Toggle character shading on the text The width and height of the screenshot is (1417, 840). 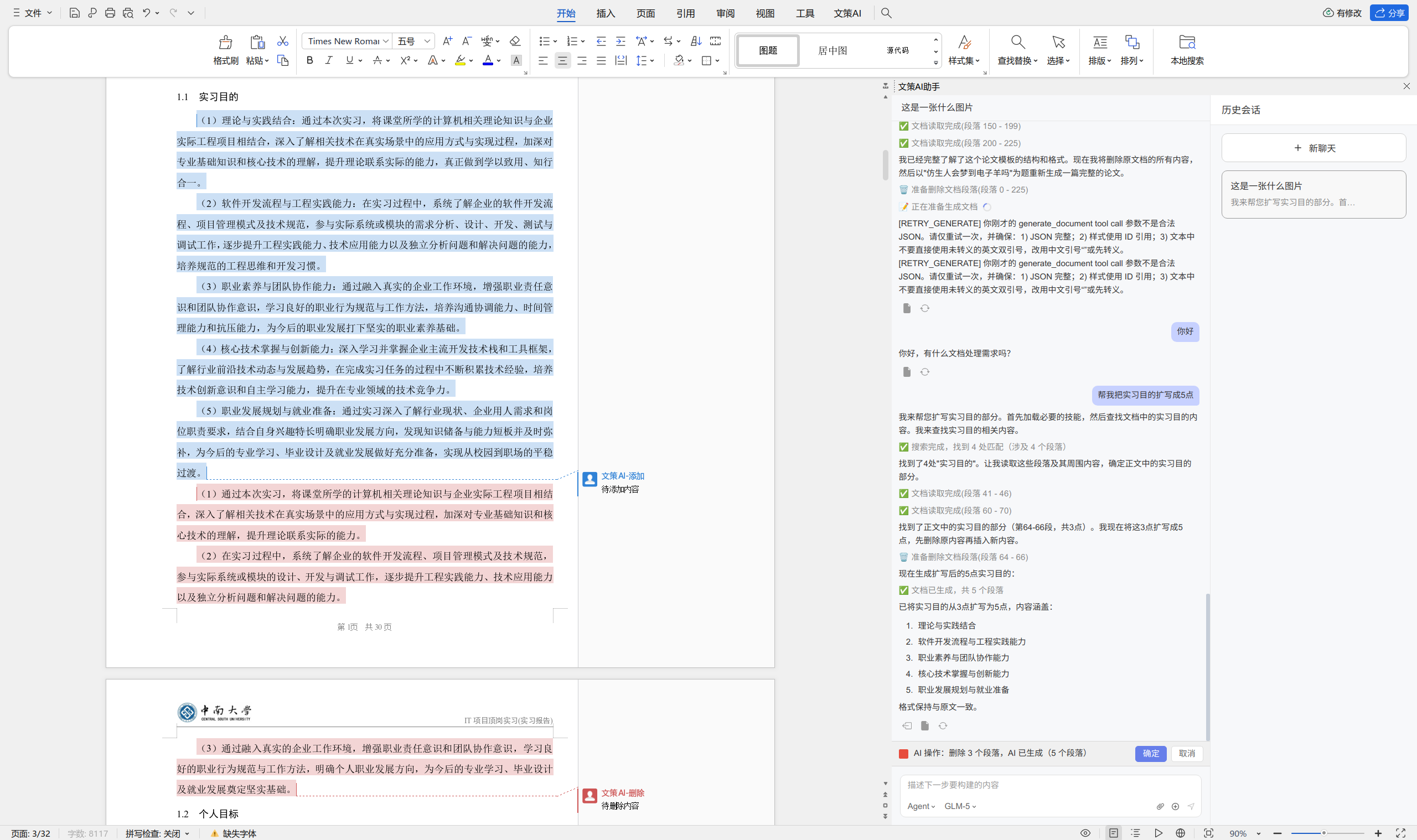[516, 60]
